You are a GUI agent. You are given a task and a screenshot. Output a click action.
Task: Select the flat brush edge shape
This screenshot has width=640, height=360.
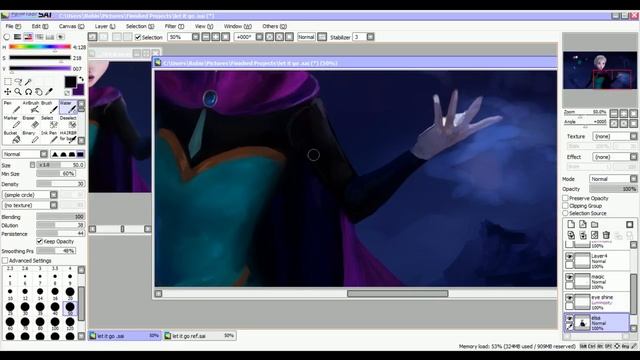click(80, 154)
